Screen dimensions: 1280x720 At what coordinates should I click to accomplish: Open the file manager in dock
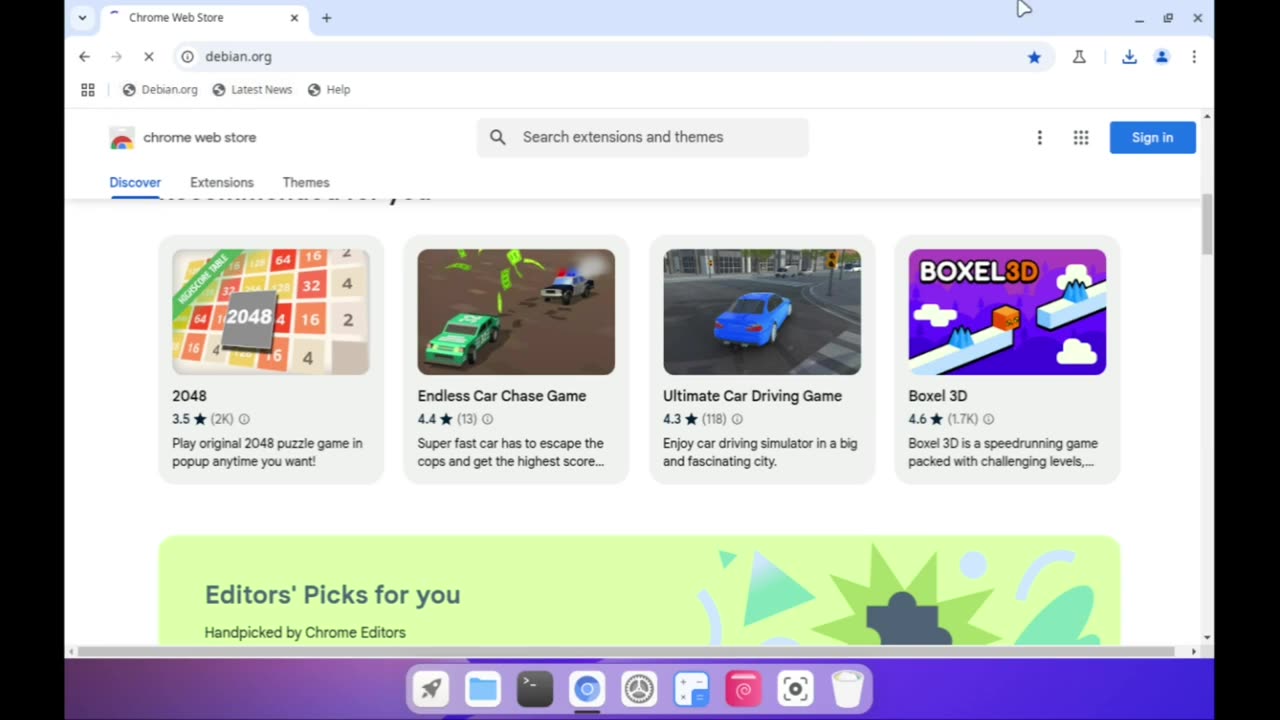pos(483,689)
